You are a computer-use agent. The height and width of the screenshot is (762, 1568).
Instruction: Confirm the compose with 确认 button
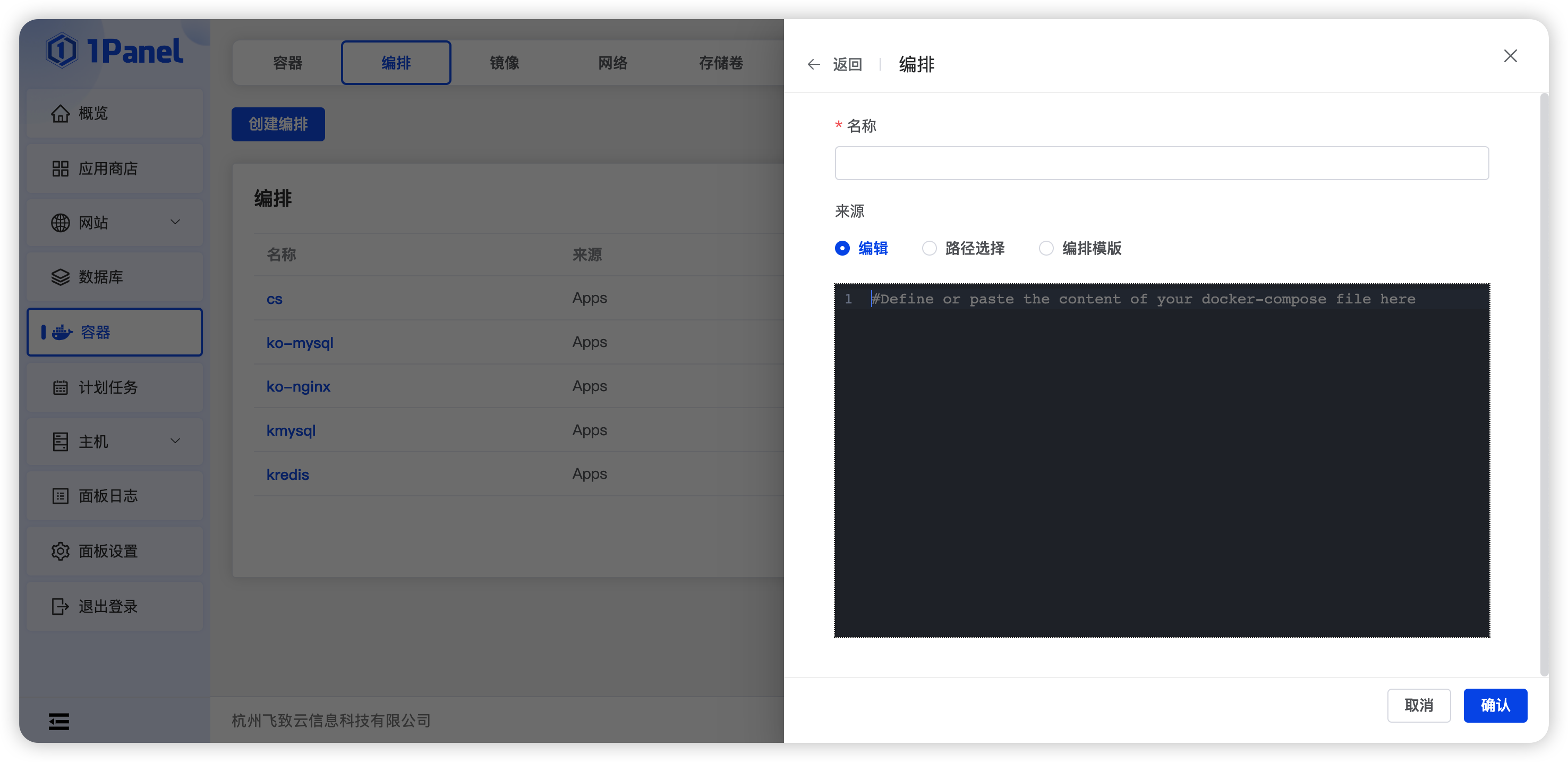[1495, 705]
